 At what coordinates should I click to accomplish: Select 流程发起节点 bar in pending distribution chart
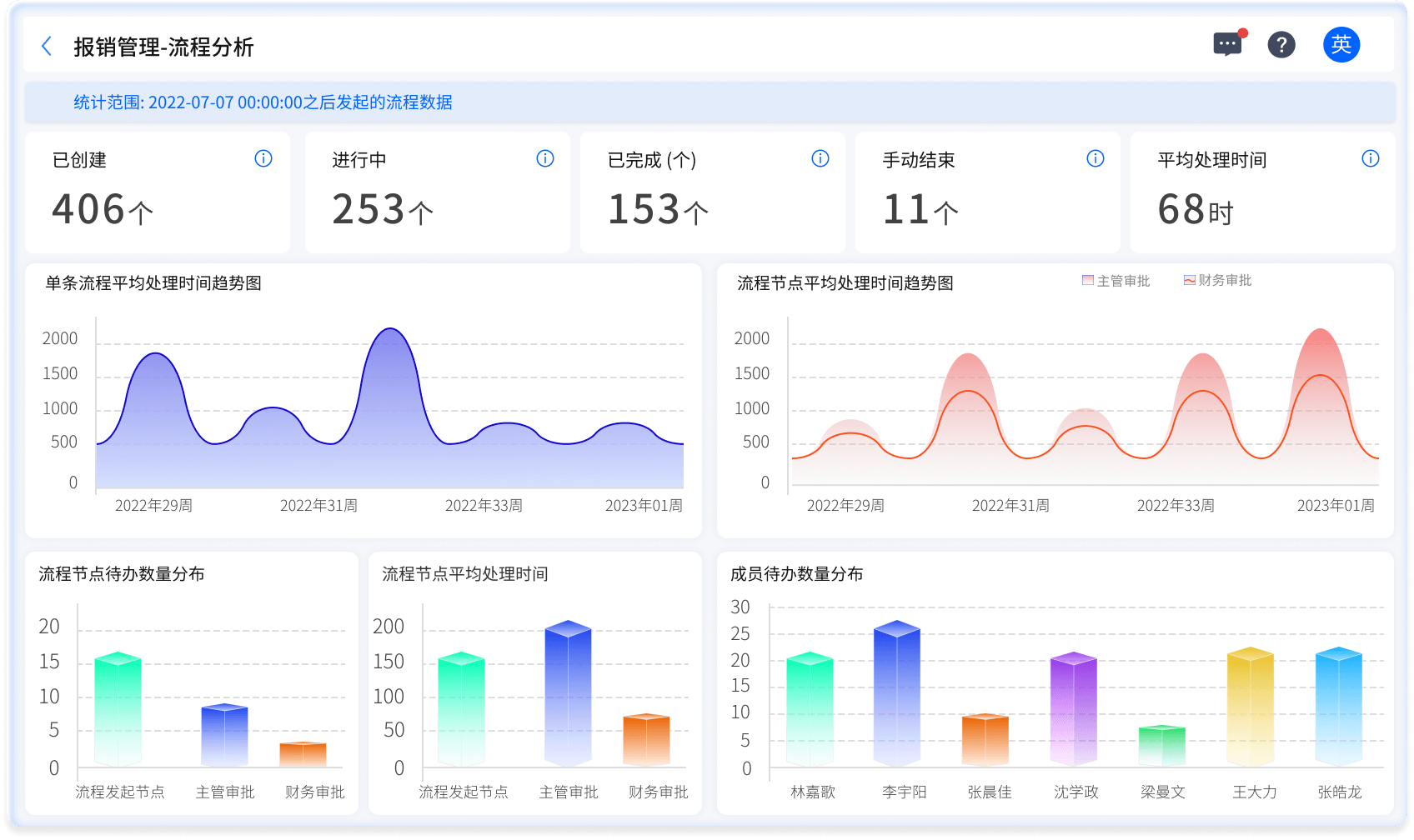(x=118, y=709)
